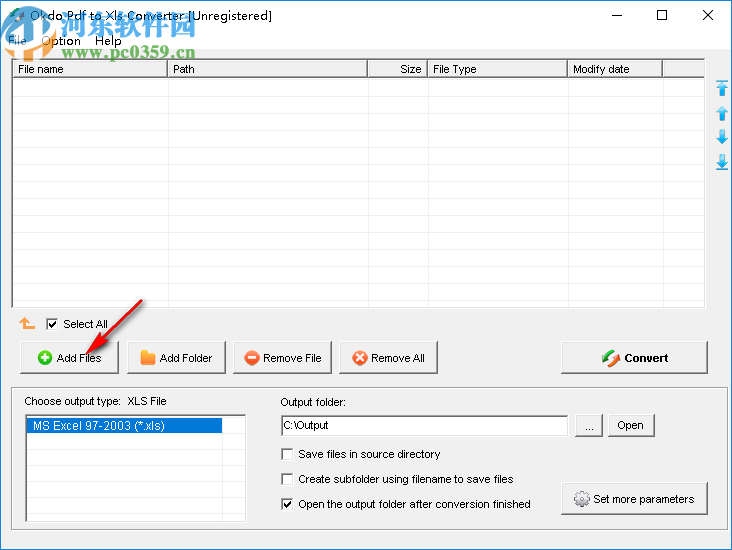Sort by the Size column header
This screenshot has width=732, height=550.
click(398, 69)
